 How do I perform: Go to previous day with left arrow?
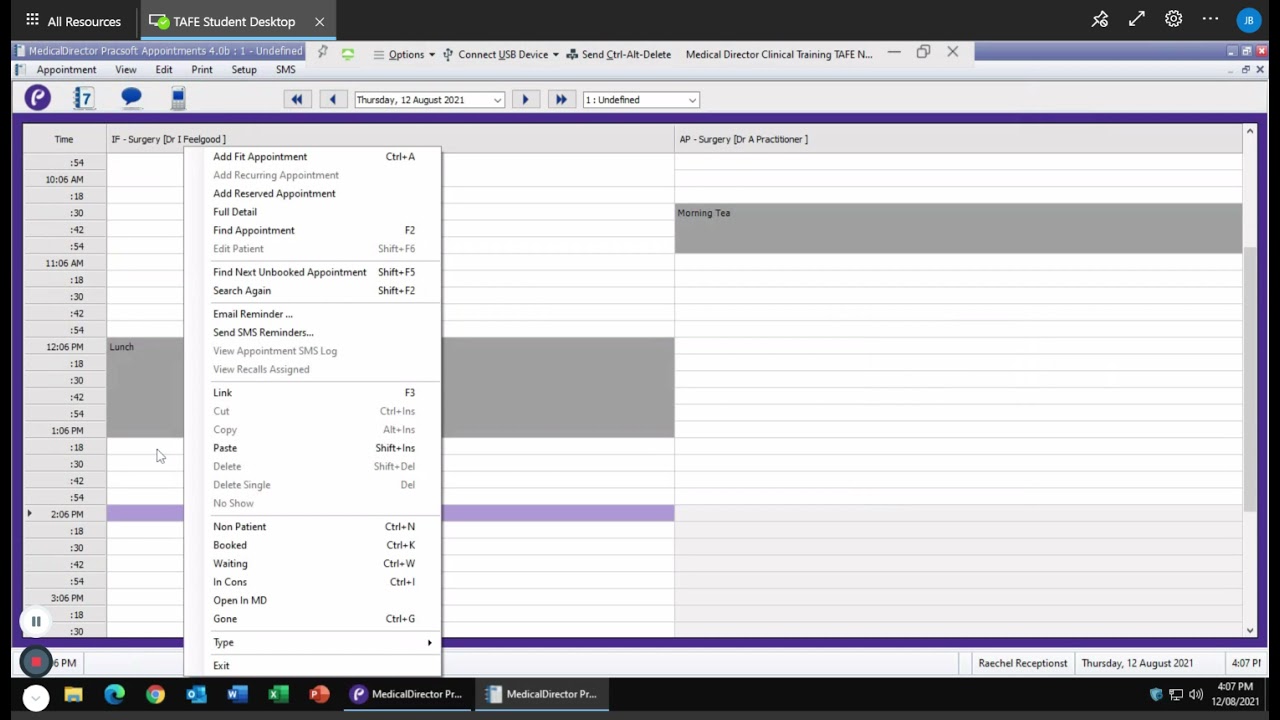(333, 99)
